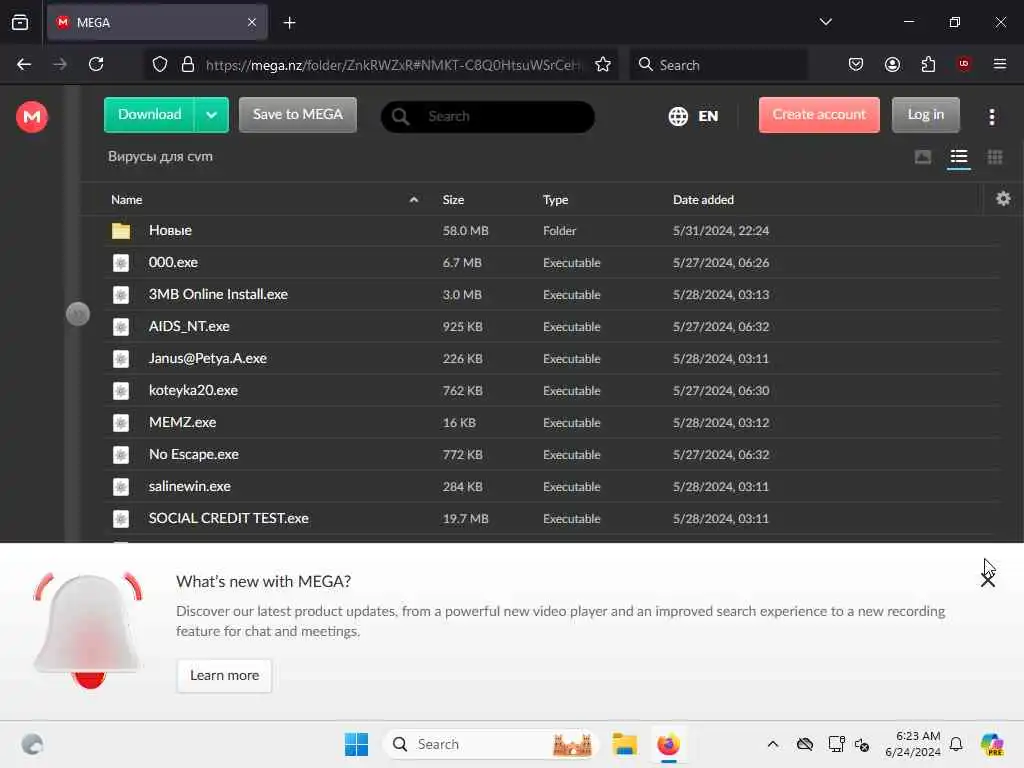
Task: Open the Firefox View icon
Action: [x=20, y=22]
